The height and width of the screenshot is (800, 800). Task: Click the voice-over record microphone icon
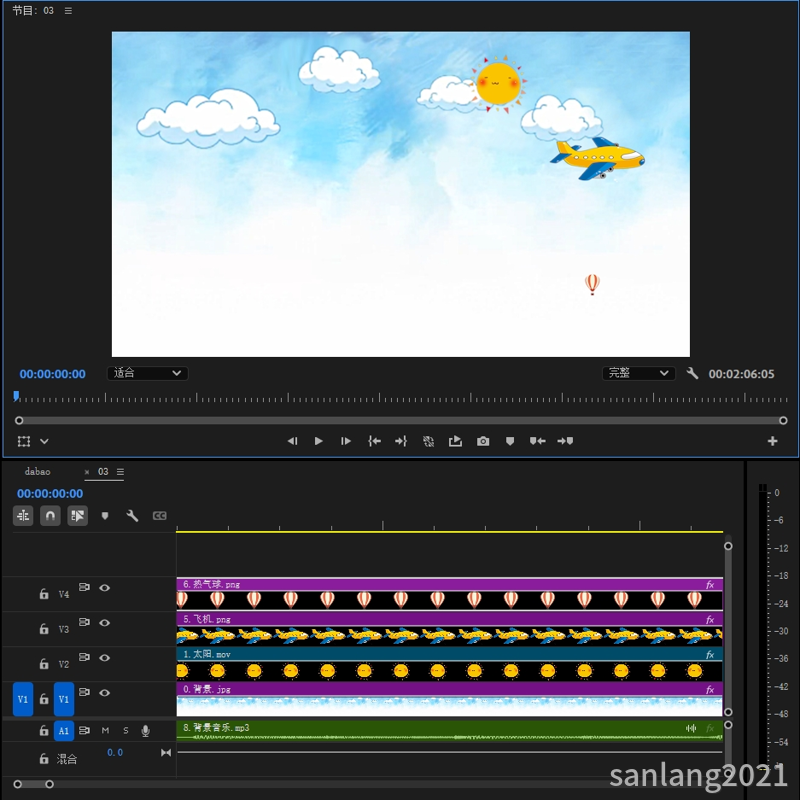[x=145, y=731]
